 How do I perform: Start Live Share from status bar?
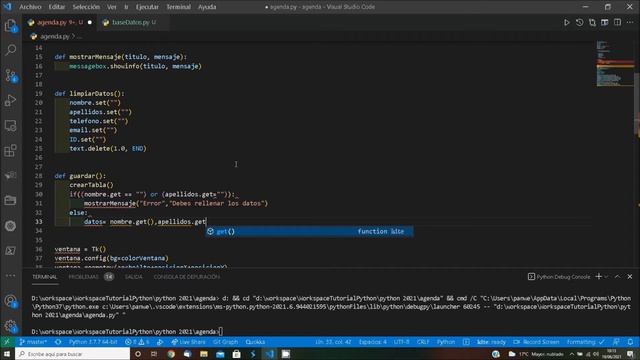click(188, 342)
